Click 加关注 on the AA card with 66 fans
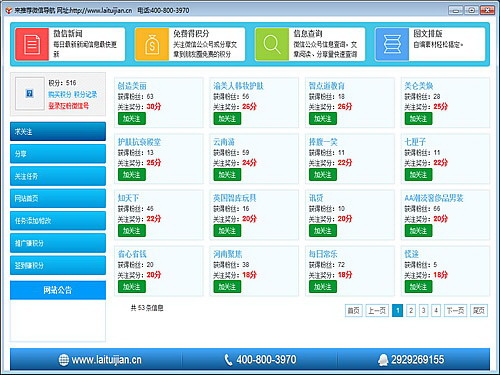Image resolution: width=500 pixels, height=375 pixels. click(419, 231)
